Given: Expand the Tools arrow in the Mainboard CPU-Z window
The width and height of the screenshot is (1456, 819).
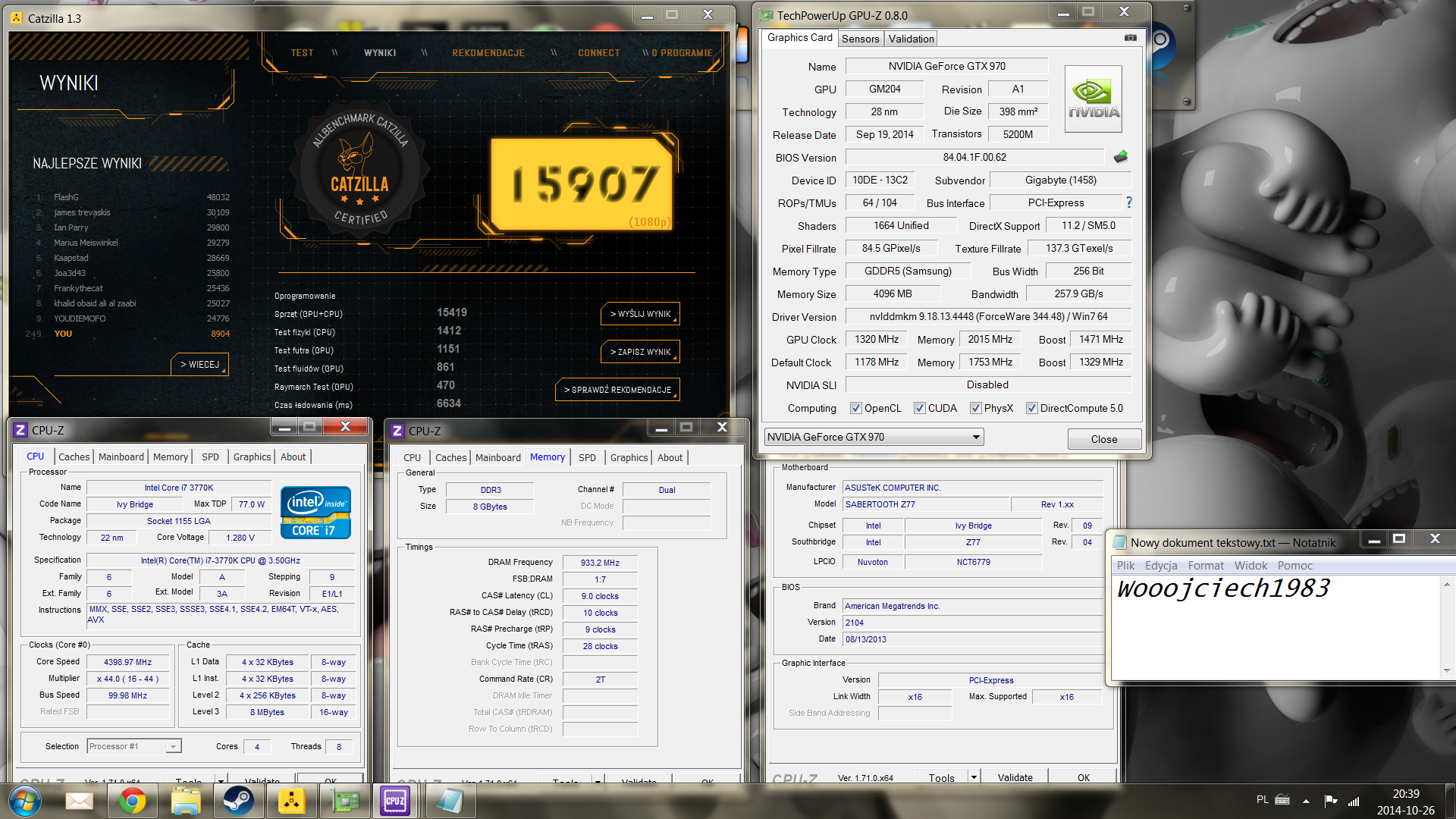Looking at the screenshot, I should coord(974,777).
